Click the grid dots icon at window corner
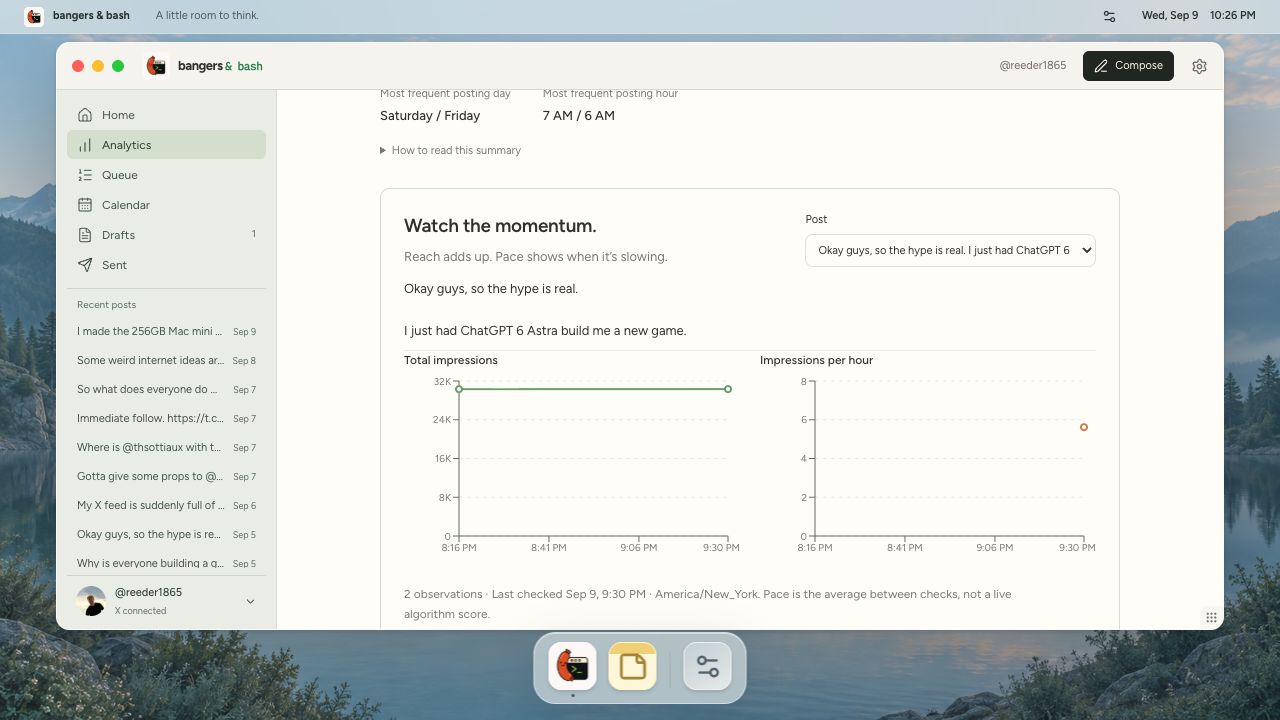The image size is (1280, 720). (1211, 617)
